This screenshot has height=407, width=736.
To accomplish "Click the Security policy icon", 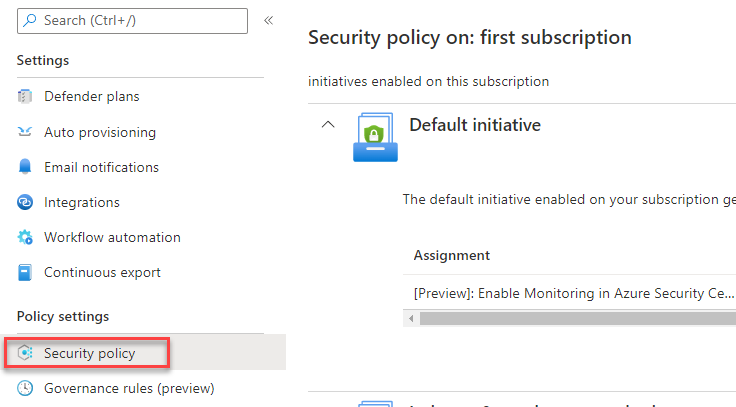I will pos(26,353).
